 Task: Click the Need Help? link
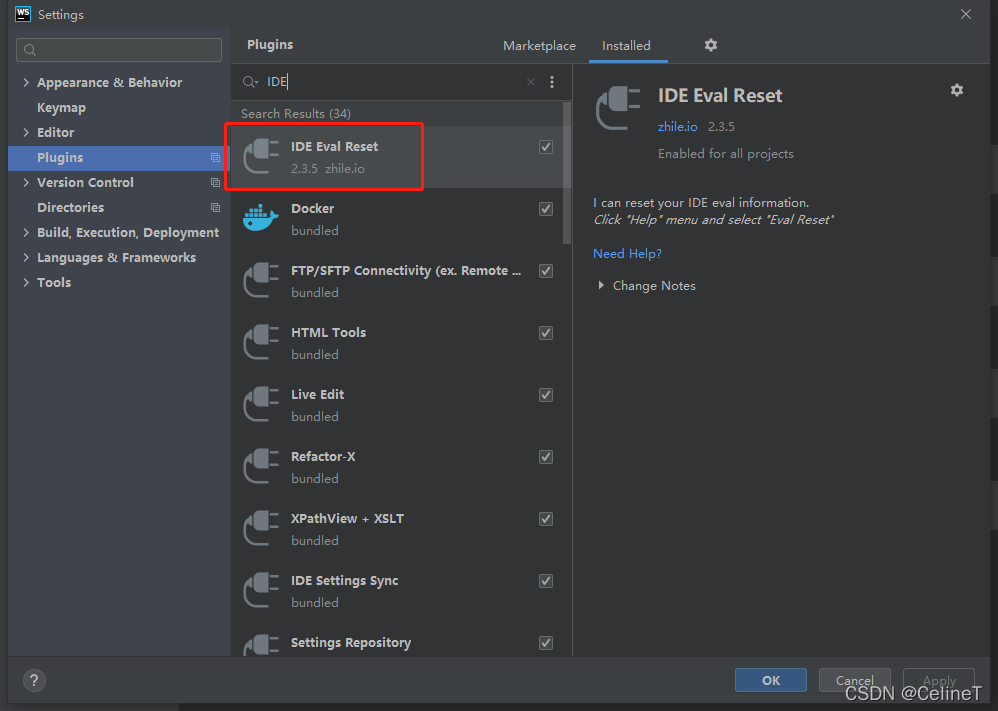627,253
